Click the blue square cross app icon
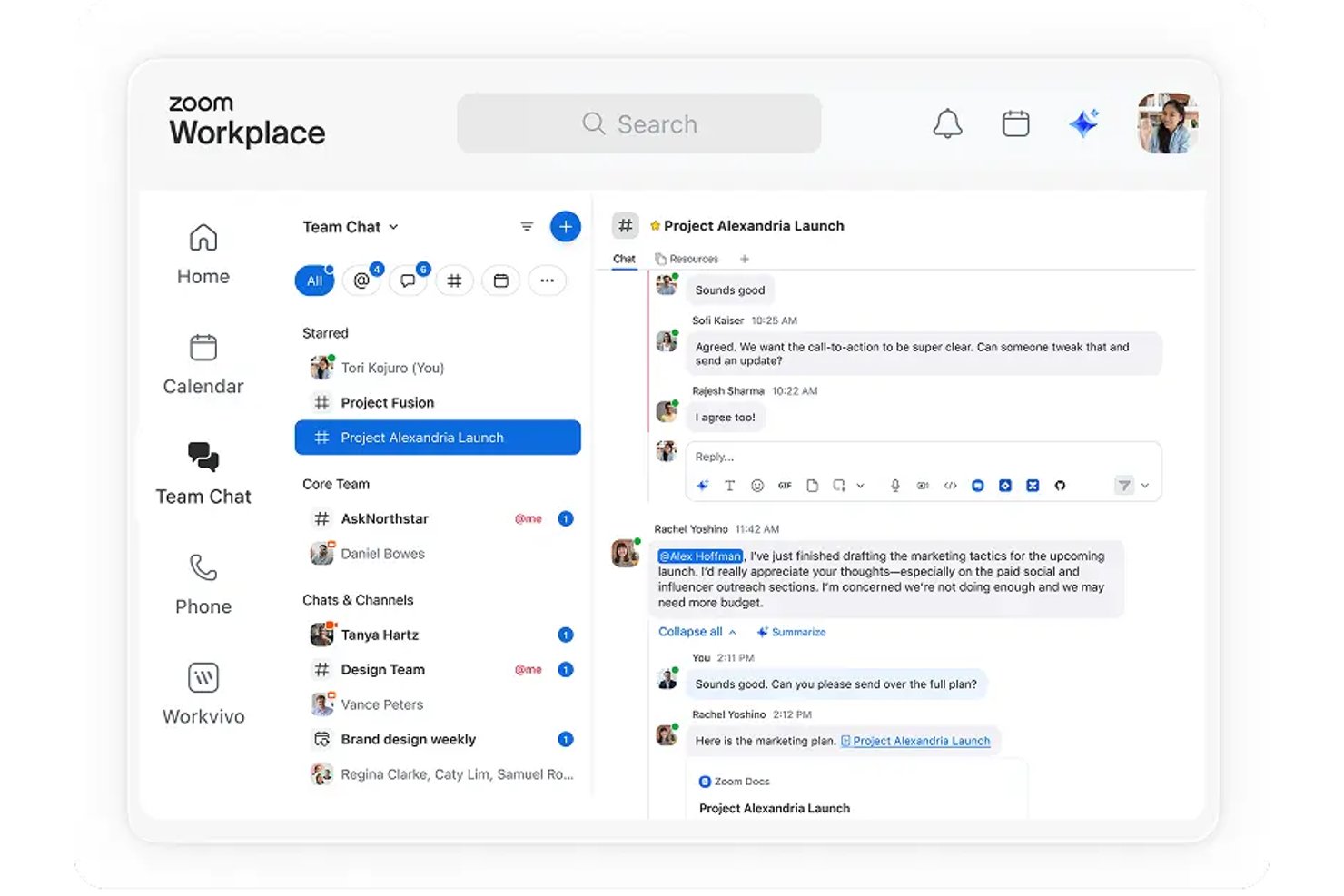1344x896 pixels. [x=1033, y=486]
